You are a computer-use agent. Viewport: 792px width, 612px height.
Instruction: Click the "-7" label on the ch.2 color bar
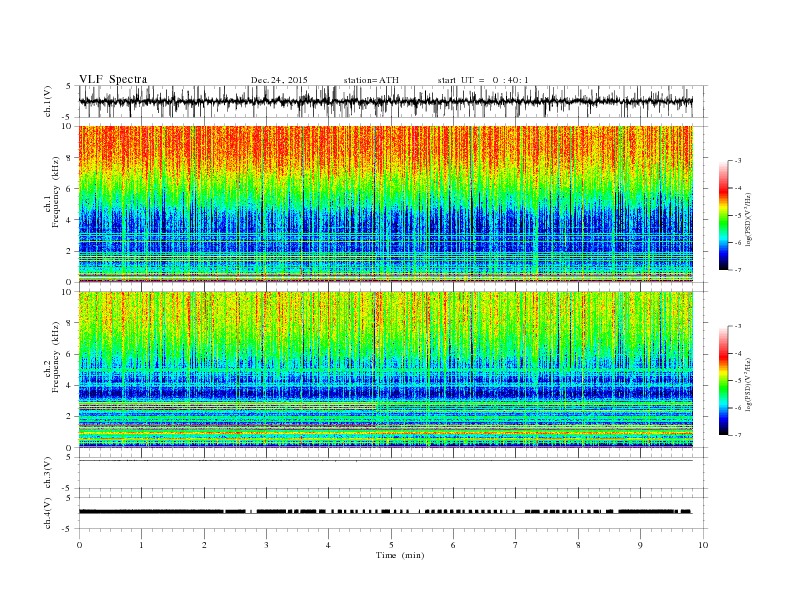737,435
